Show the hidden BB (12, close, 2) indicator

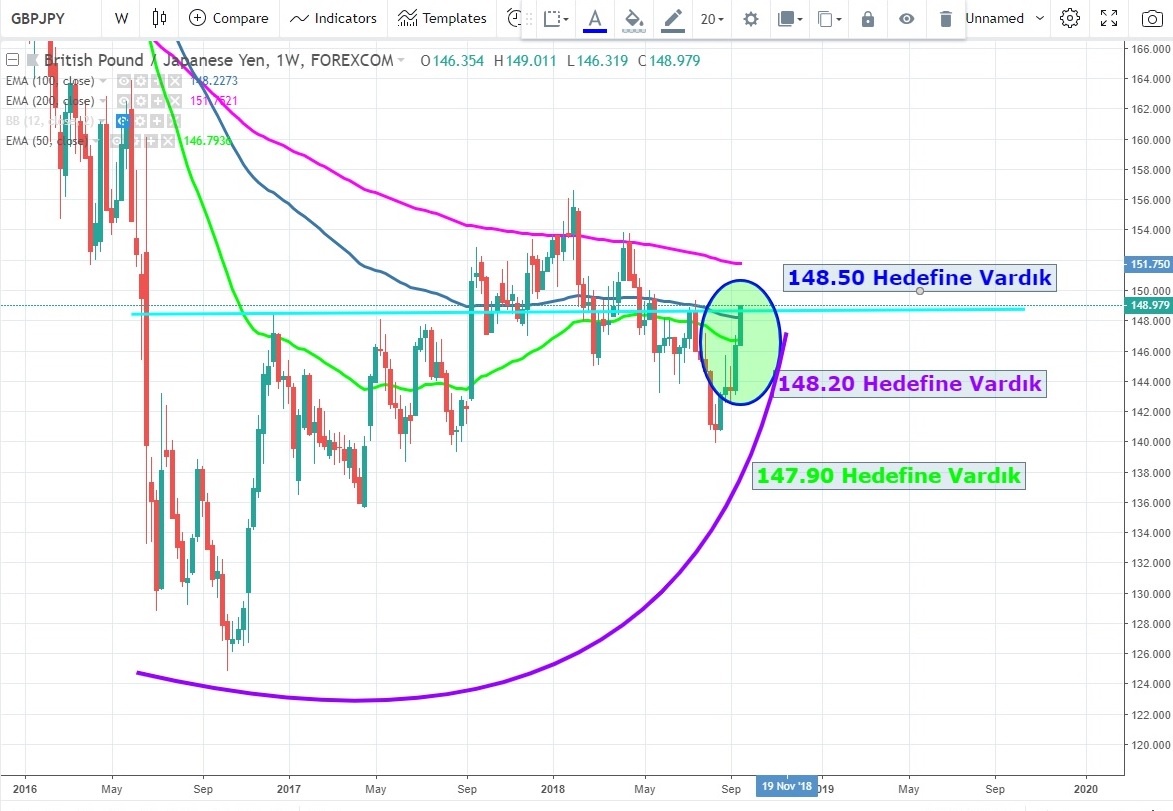[124, 121]
